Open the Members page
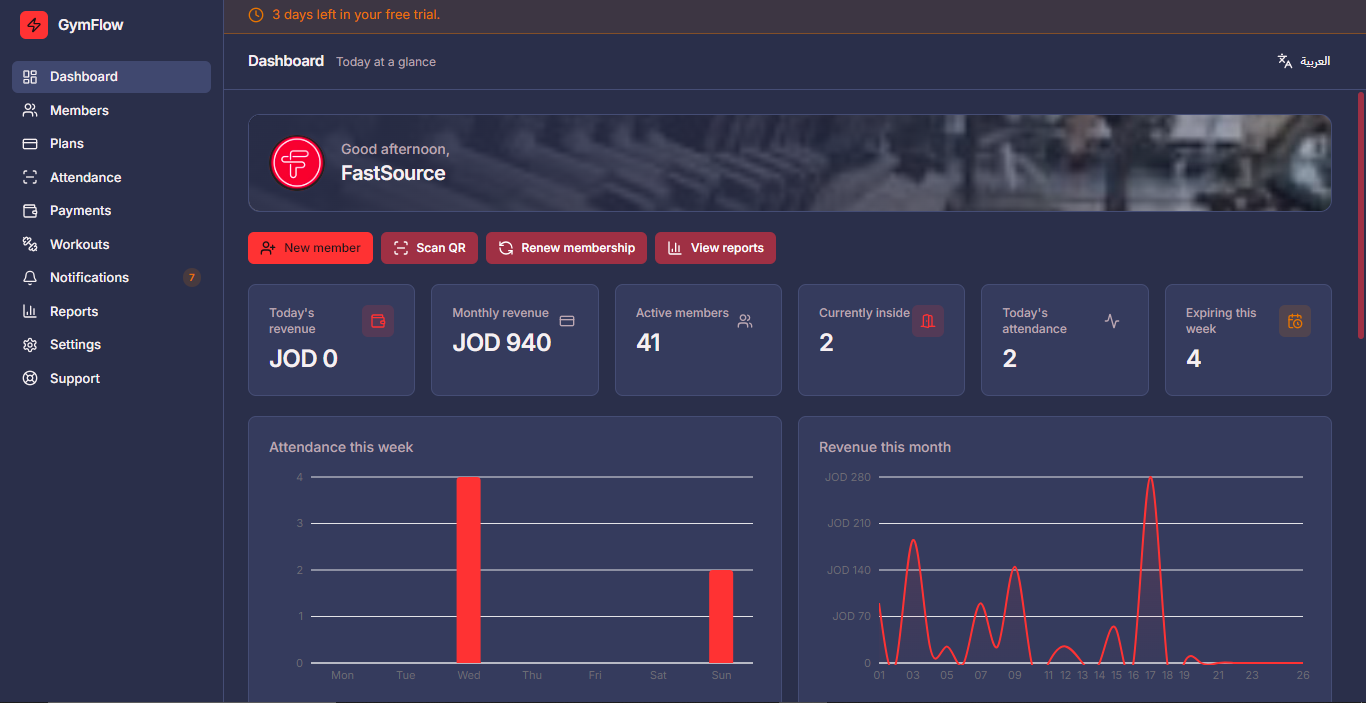 tap(111, 110)
